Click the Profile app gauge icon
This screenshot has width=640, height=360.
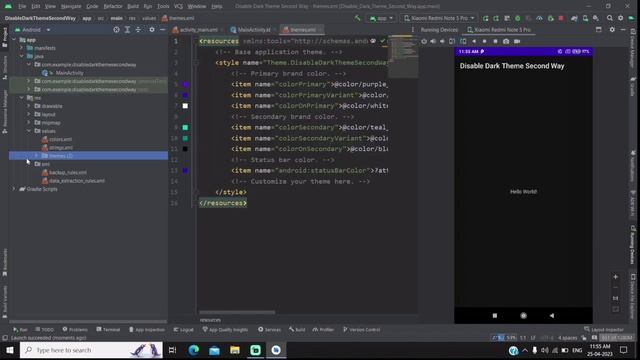click(x=539, y=18)
